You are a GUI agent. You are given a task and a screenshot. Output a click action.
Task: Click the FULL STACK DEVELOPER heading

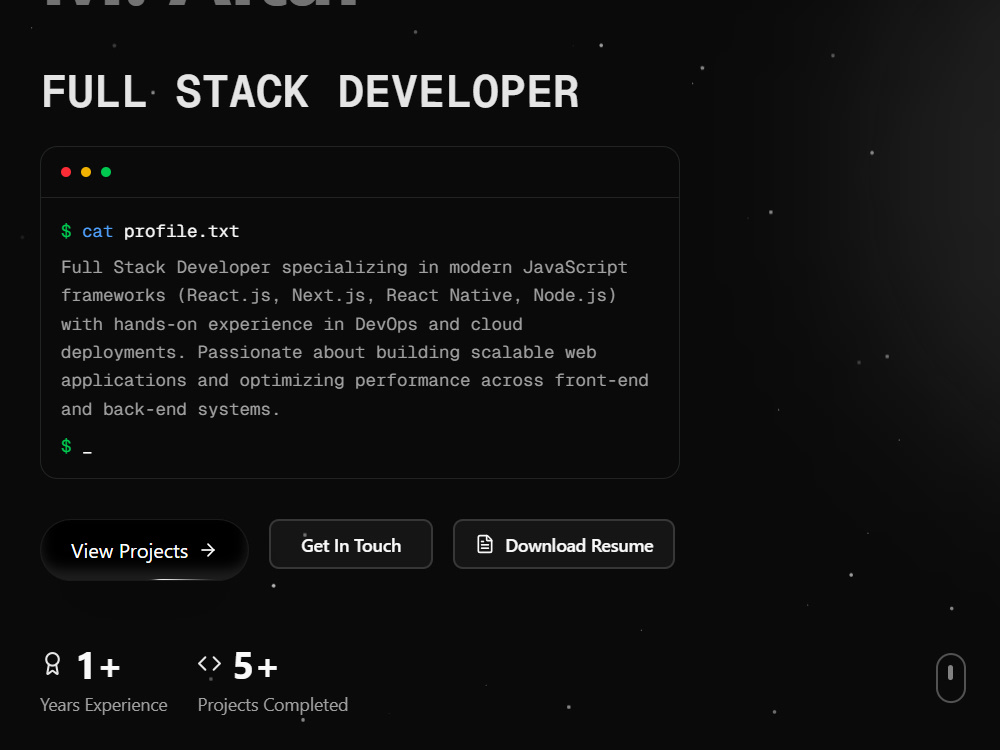click(311, 92)
